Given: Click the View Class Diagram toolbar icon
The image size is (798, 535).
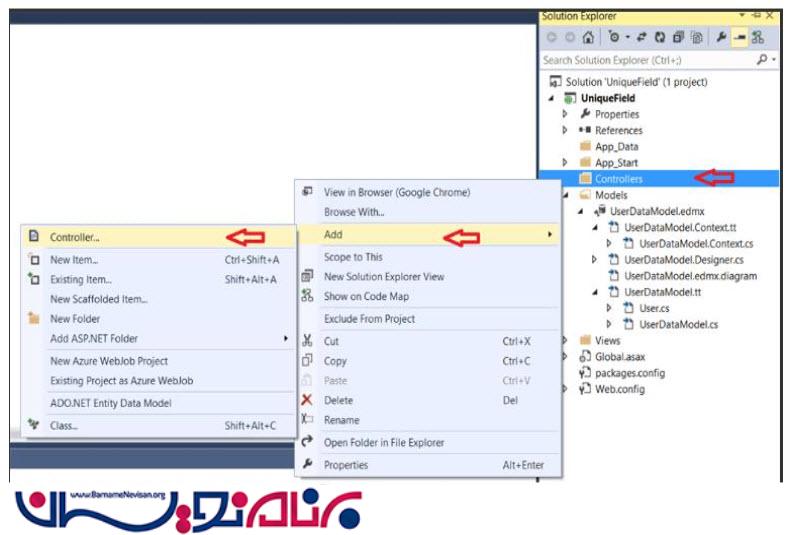Looking at the screenshot, I should pos(758,38).
